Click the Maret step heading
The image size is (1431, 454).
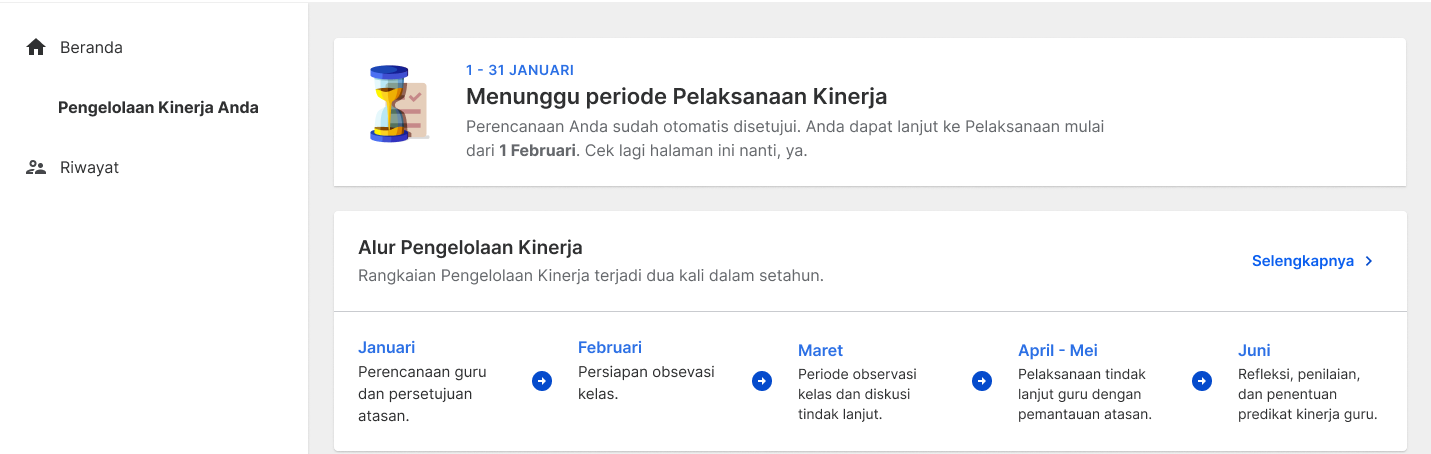coord(820,351)
